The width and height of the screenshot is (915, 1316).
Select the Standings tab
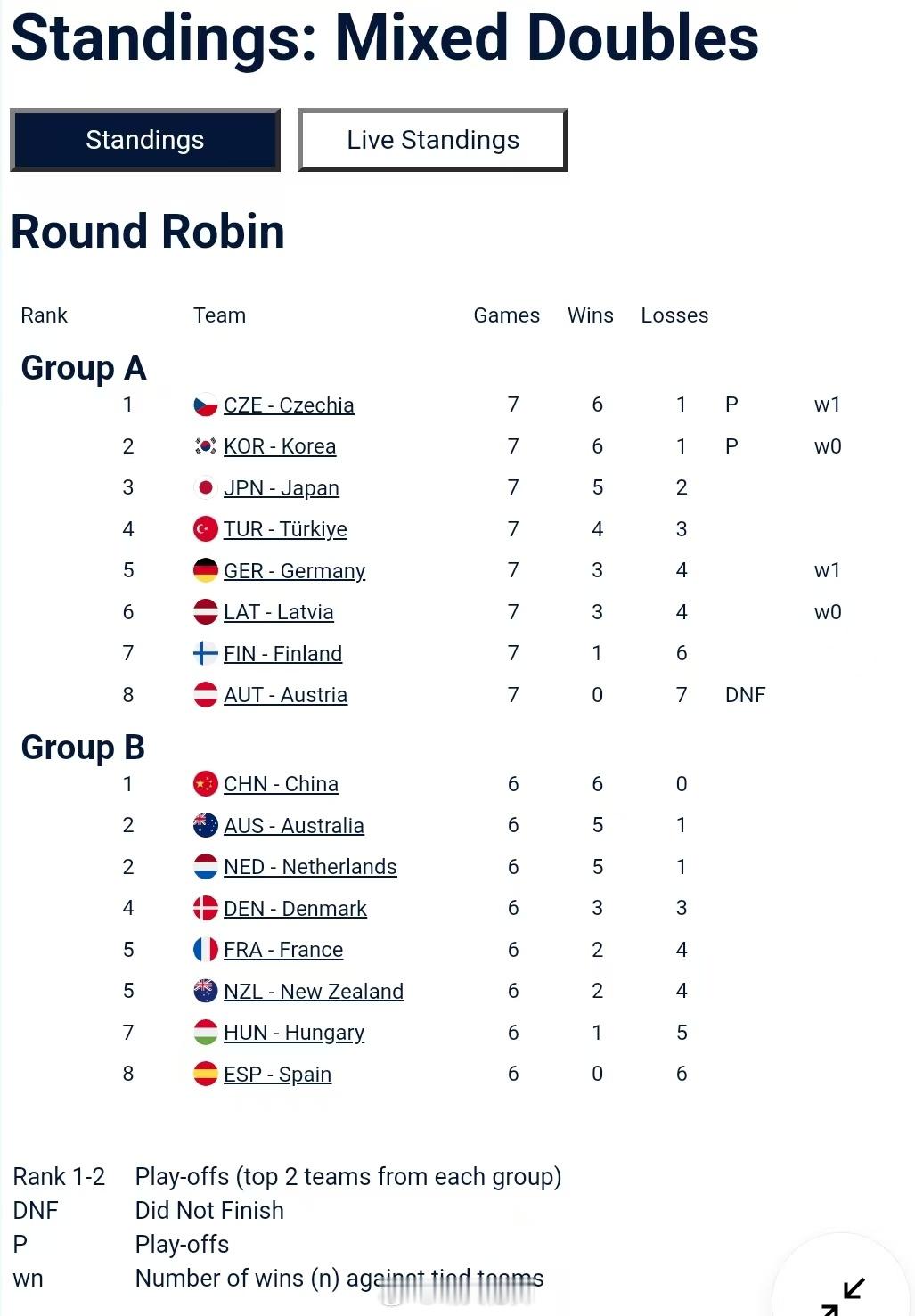coord(145,140)
